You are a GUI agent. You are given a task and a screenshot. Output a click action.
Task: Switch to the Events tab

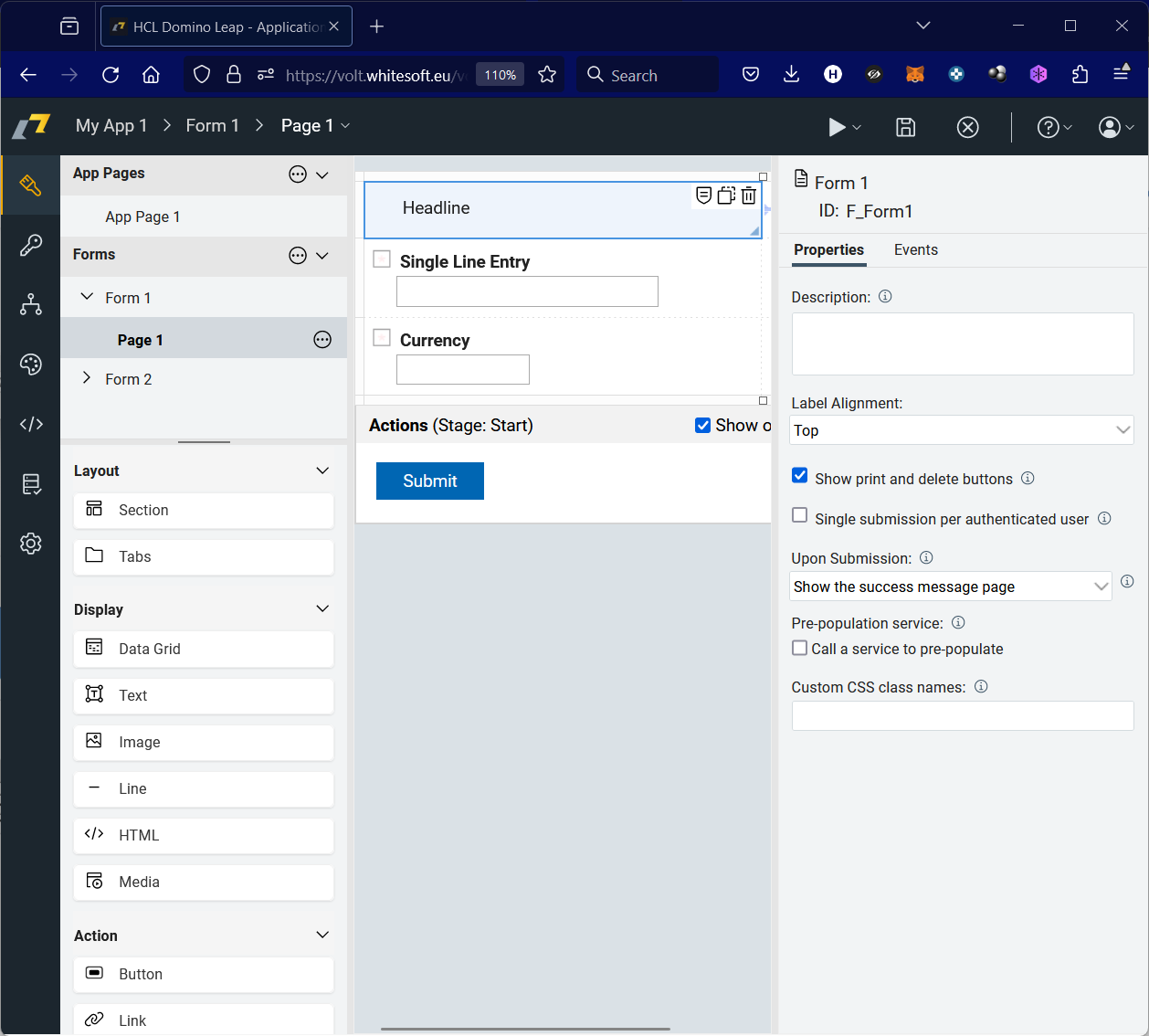pyautogui.click(x=915, y=249)
